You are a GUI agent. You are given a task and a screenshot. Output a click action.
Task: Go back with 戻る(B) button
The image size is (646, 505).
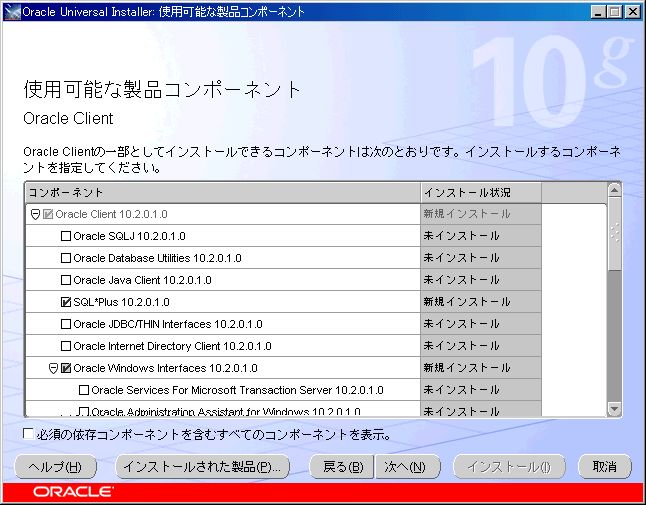(x=342, y=467)
